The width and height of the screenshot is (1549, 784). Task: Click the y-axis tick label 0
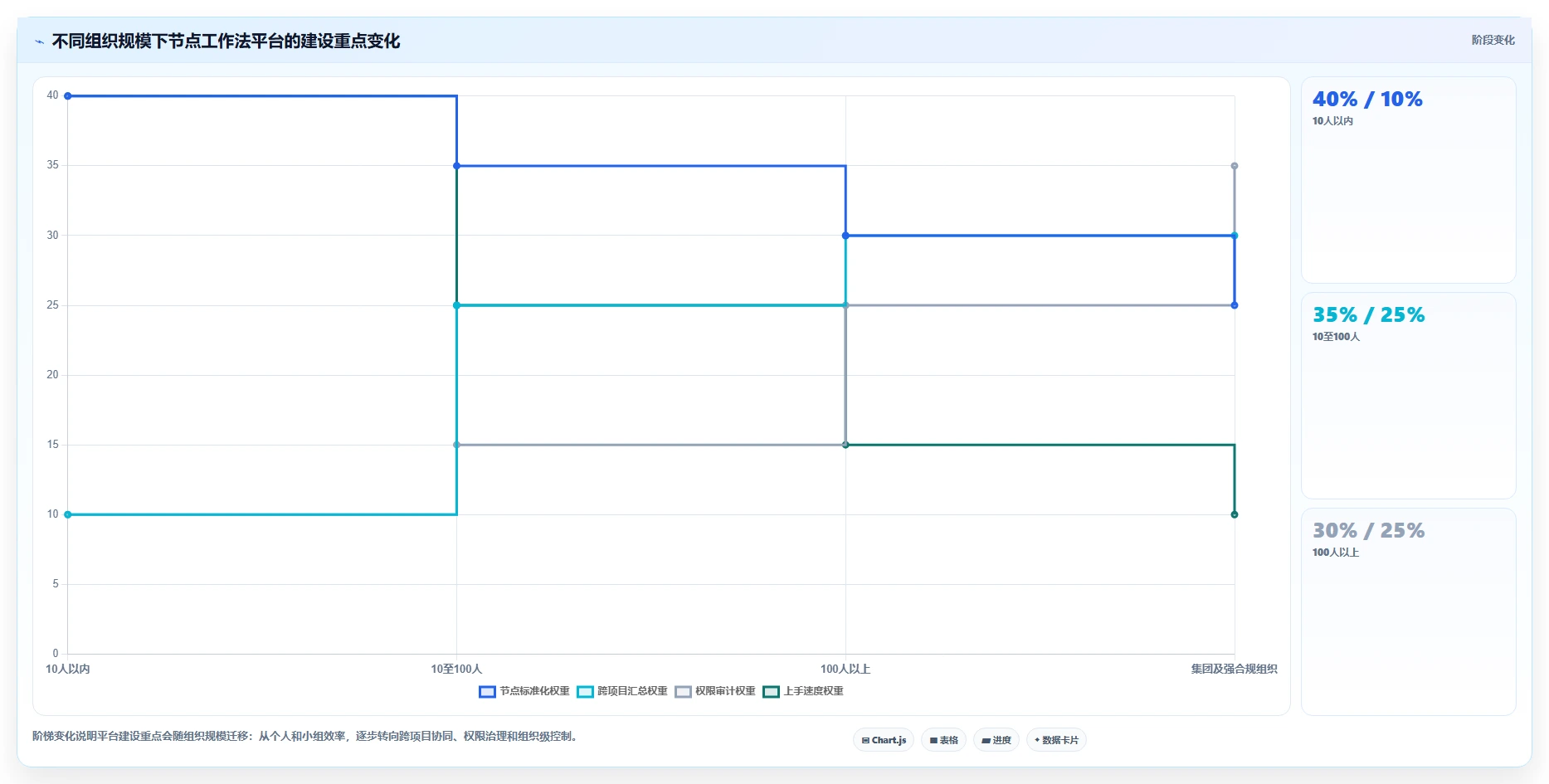56,654
